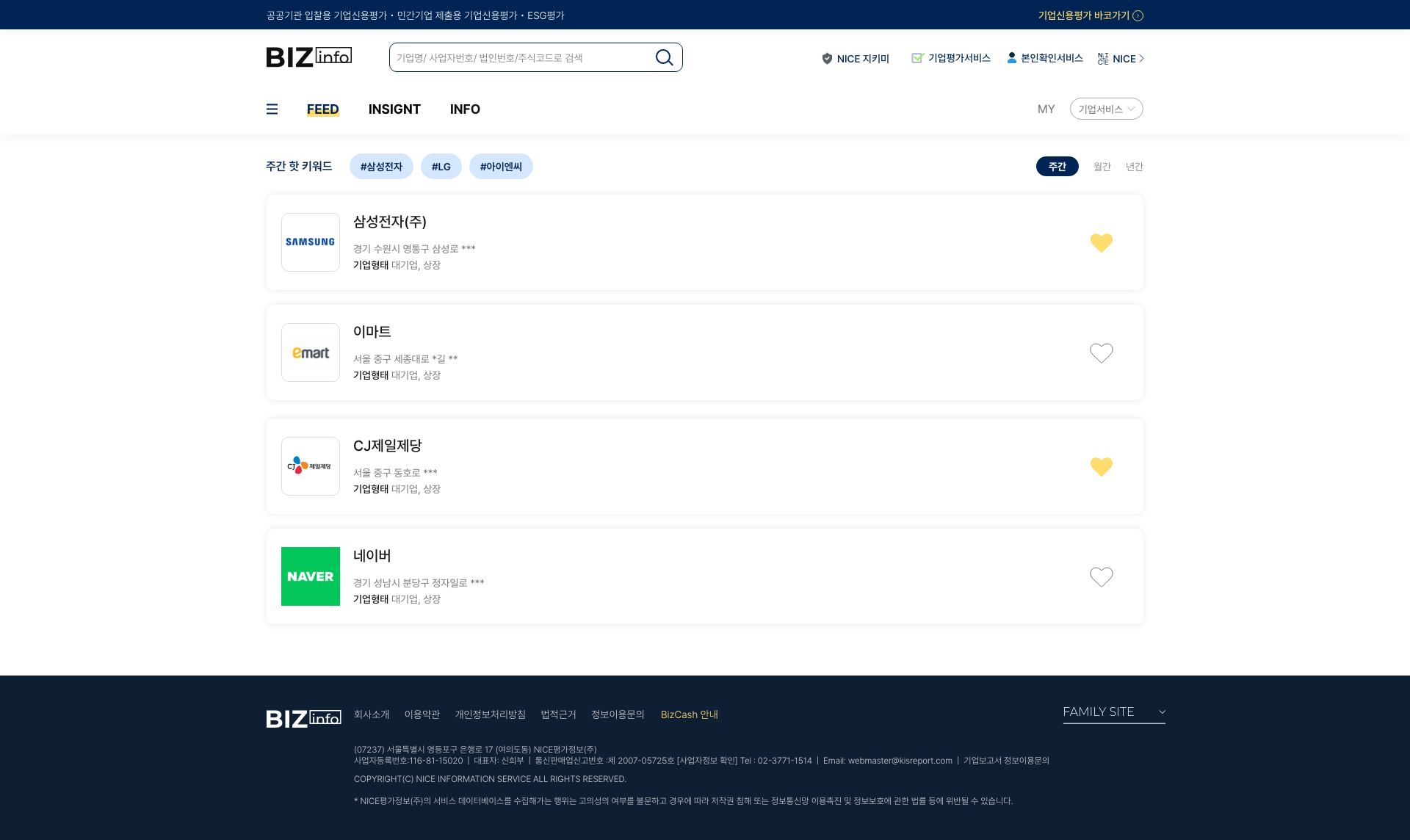1410x840 pixels.
Task: Open the 삼성전자(주) company title
Action: [390, 222]
